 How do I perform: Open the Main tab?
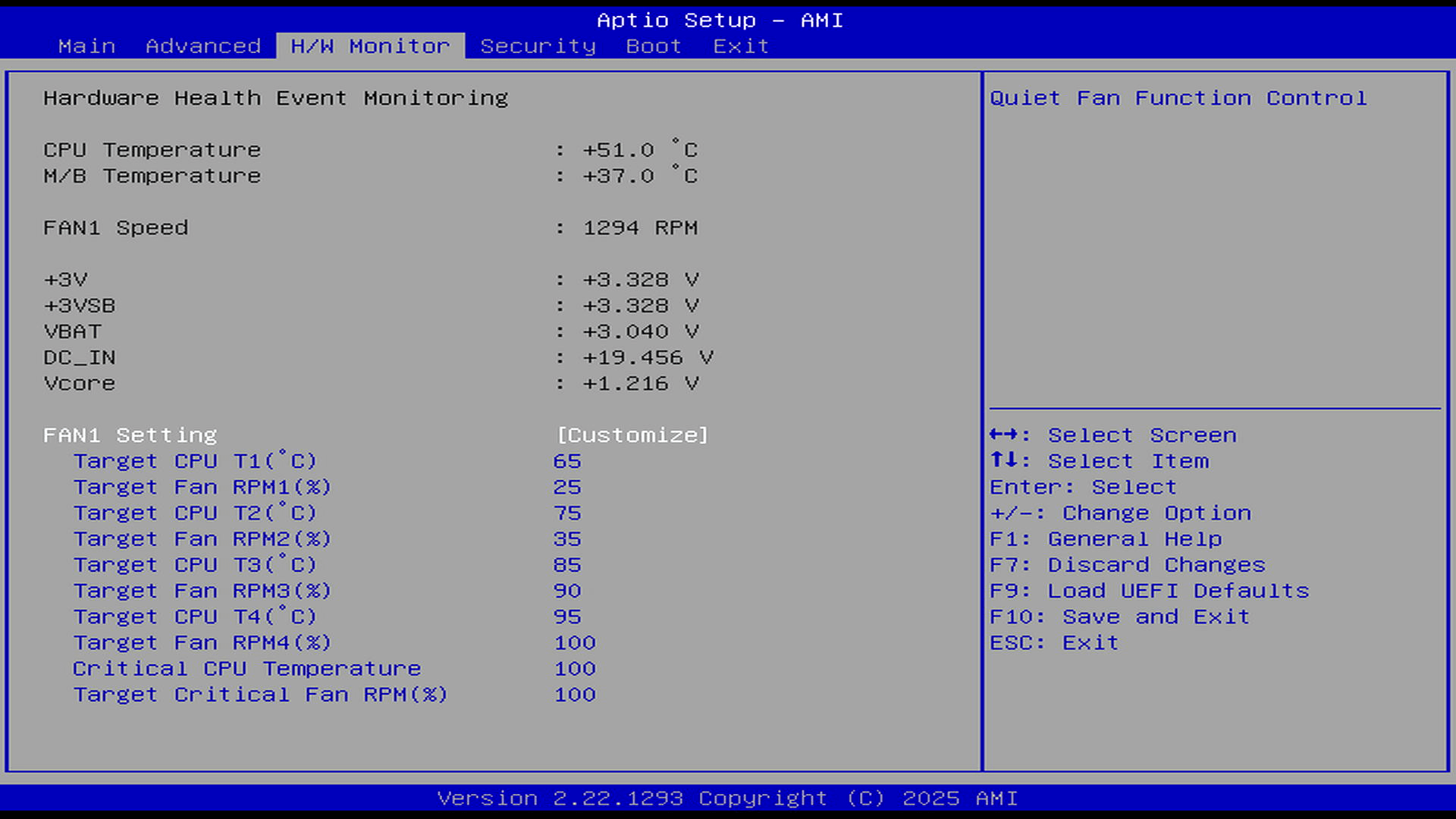86,46
